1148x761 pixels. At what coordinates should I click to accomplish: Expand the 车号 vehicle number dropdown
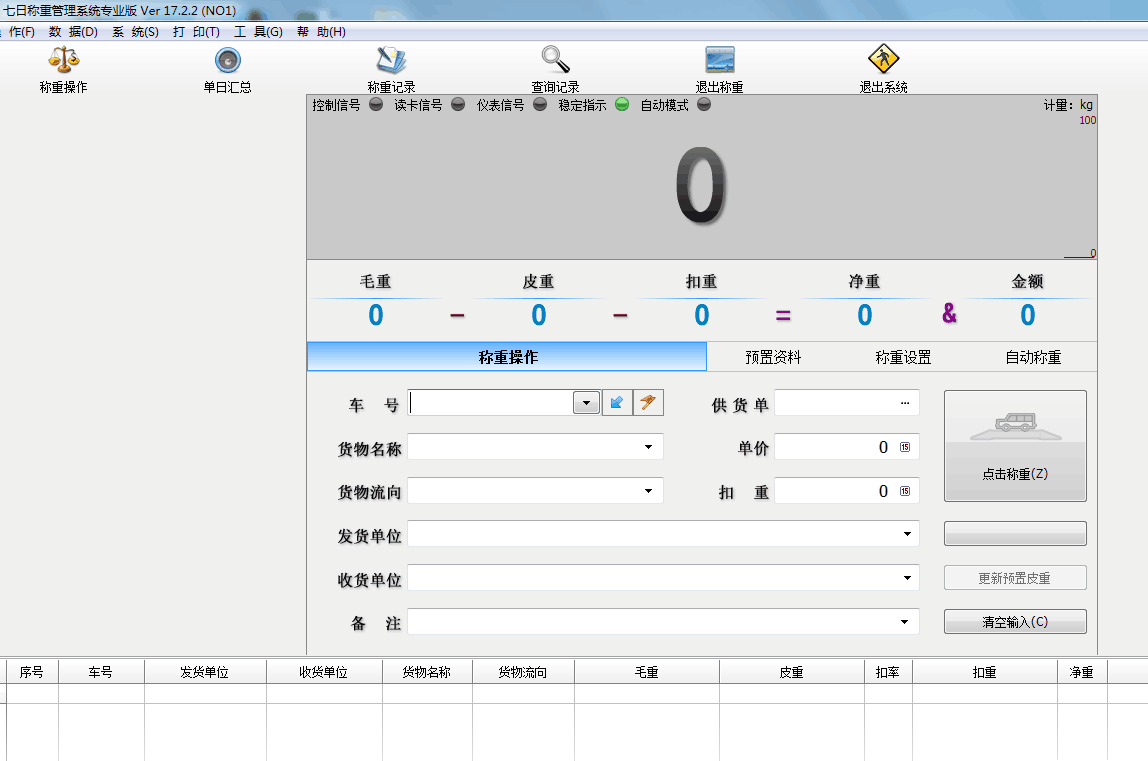click(x=585, y=402)
